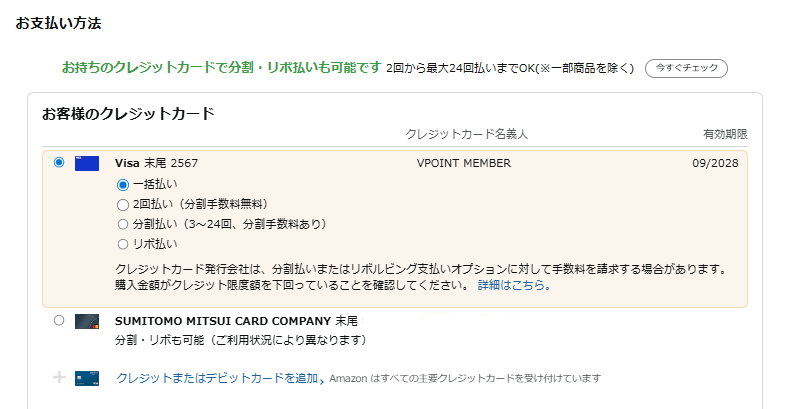Choose 一括払い lump-sum payment option

123,185
